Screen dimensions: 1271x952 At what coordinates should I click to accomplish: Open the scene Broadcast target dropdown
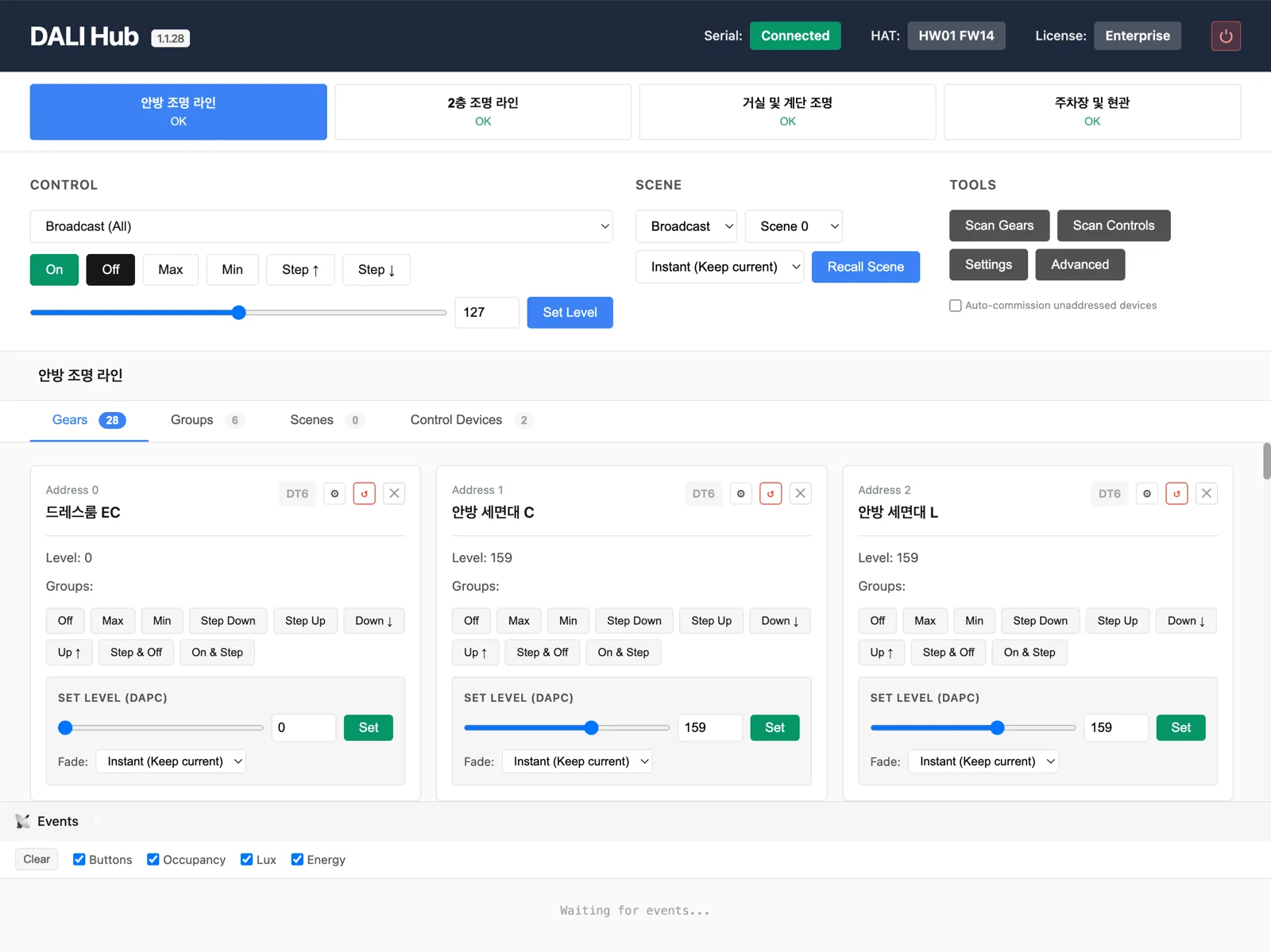click(686, 226)
